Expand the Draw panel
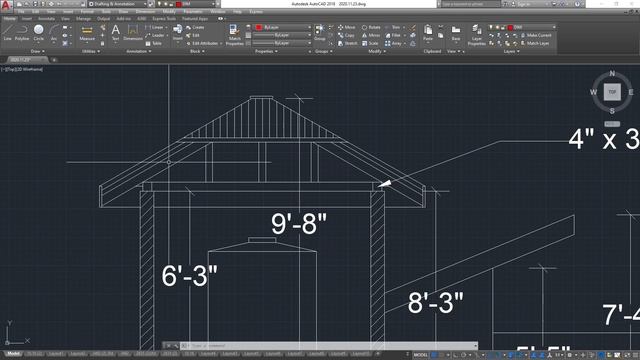 point(38,51)
